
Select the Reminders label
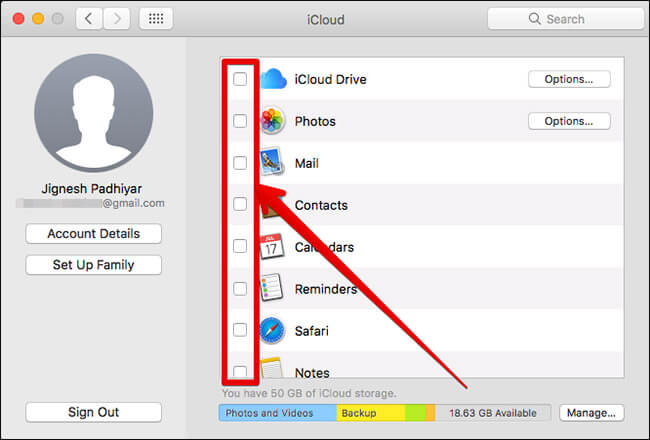pos(326,289)
